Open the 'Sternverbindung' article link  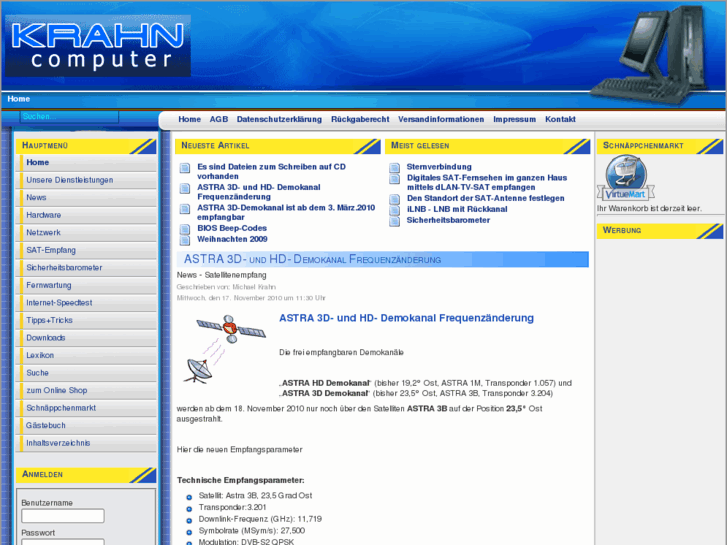[x=439, y=167]
